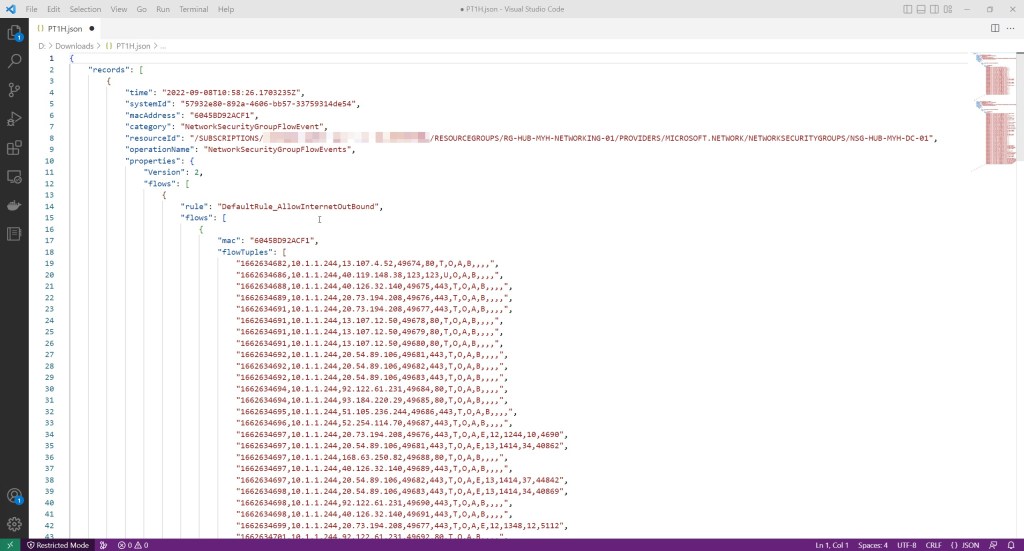Screen dimensions: 1024x551
Task: Open the CRLF end-of-line selector
Action: click(933, 545)
